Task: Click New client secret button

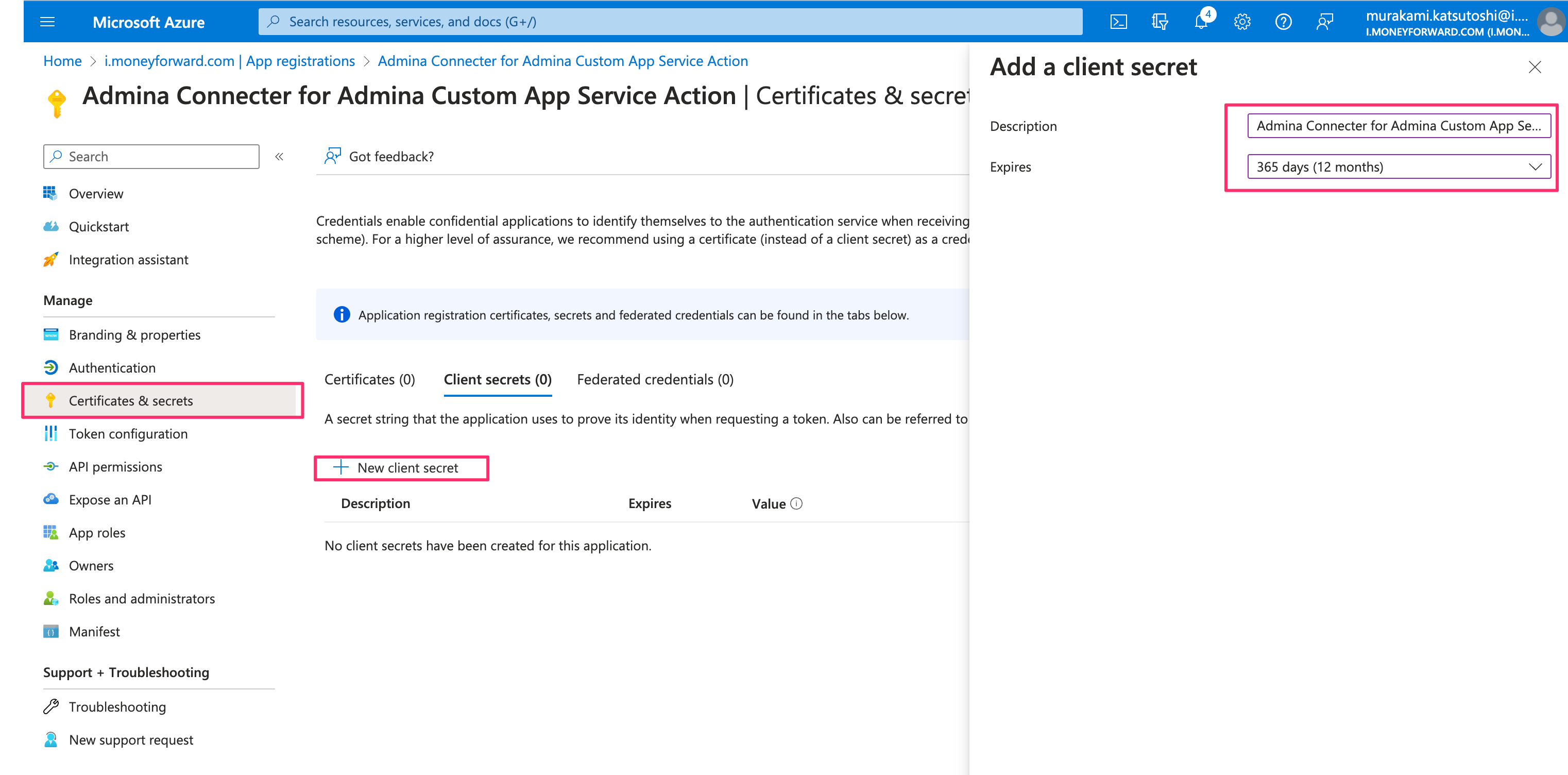Action: [x=401, y=467]
